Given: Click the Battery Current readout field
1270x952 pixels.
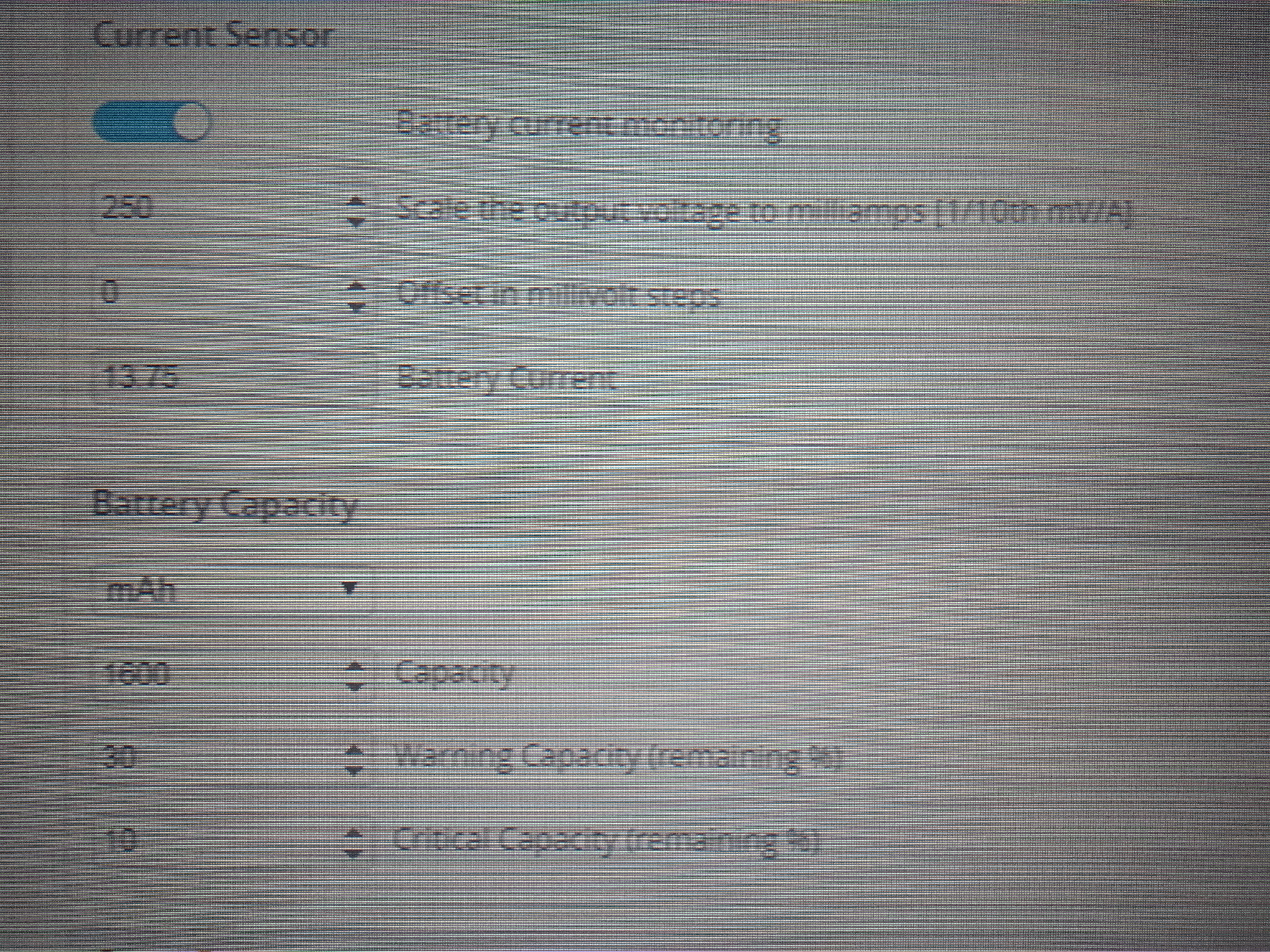Looking at the screenshot, I should (x=234, y=378).
